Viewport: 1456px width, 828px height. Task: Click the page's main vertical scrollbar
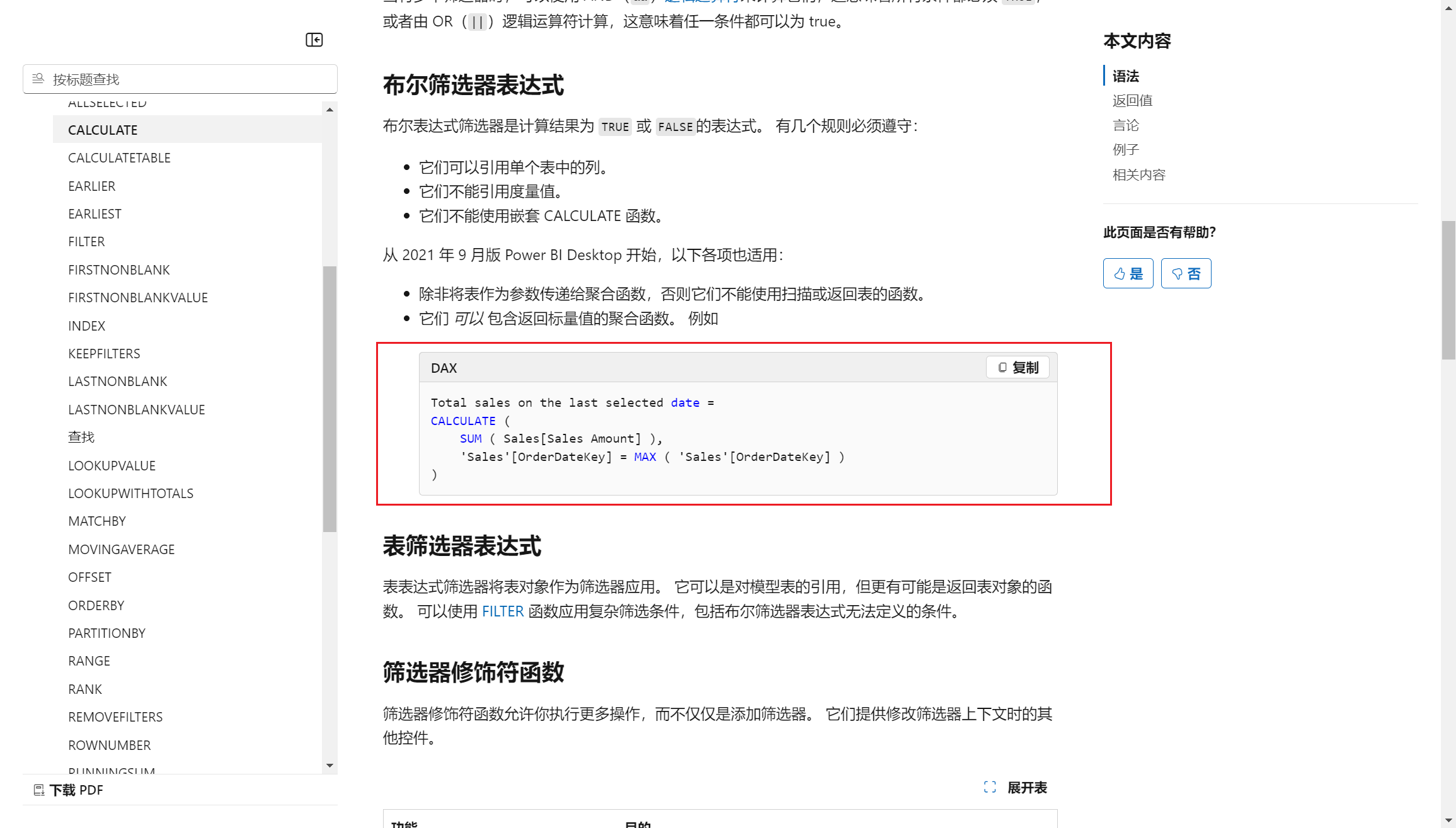tap(1448, 290)
